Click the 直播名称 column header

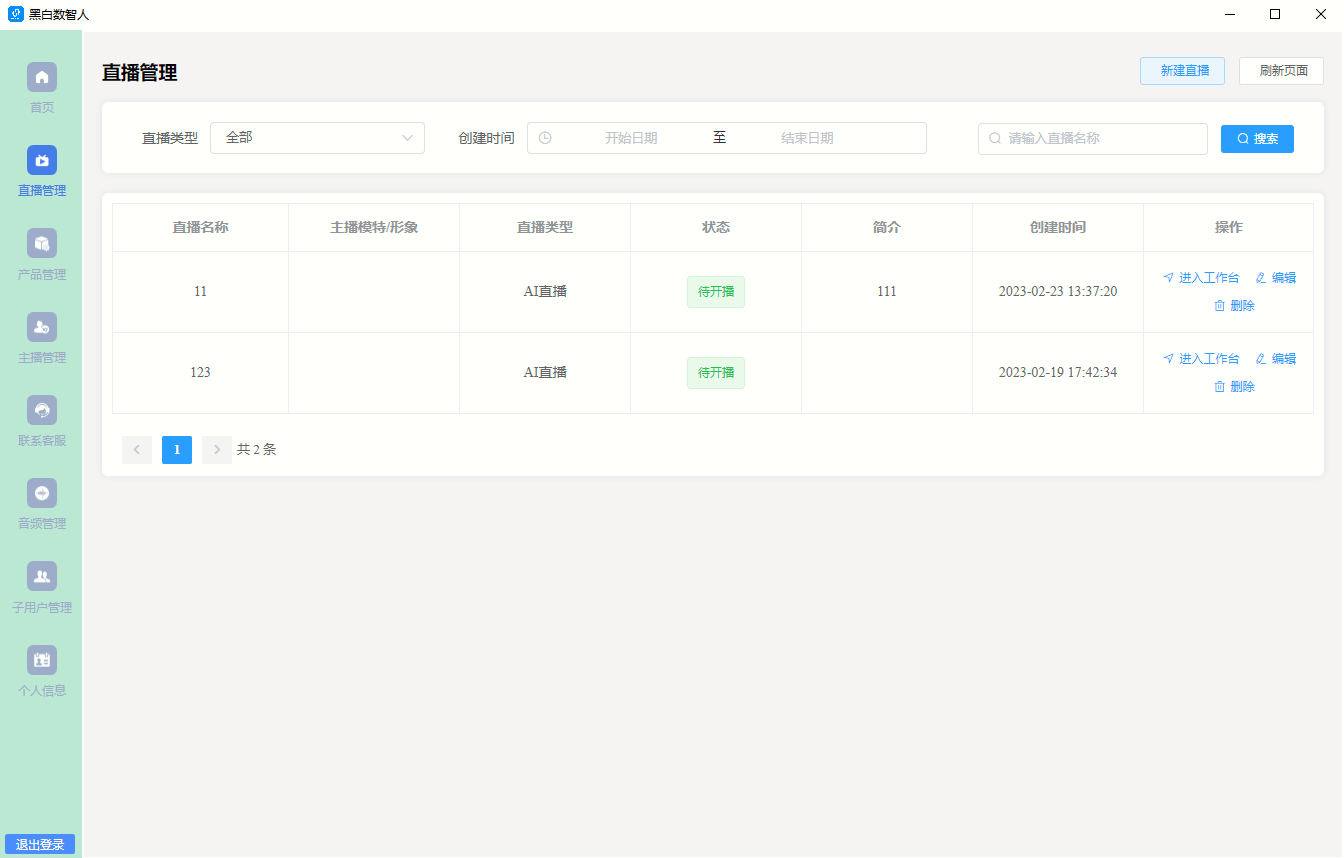pos(200,227)
